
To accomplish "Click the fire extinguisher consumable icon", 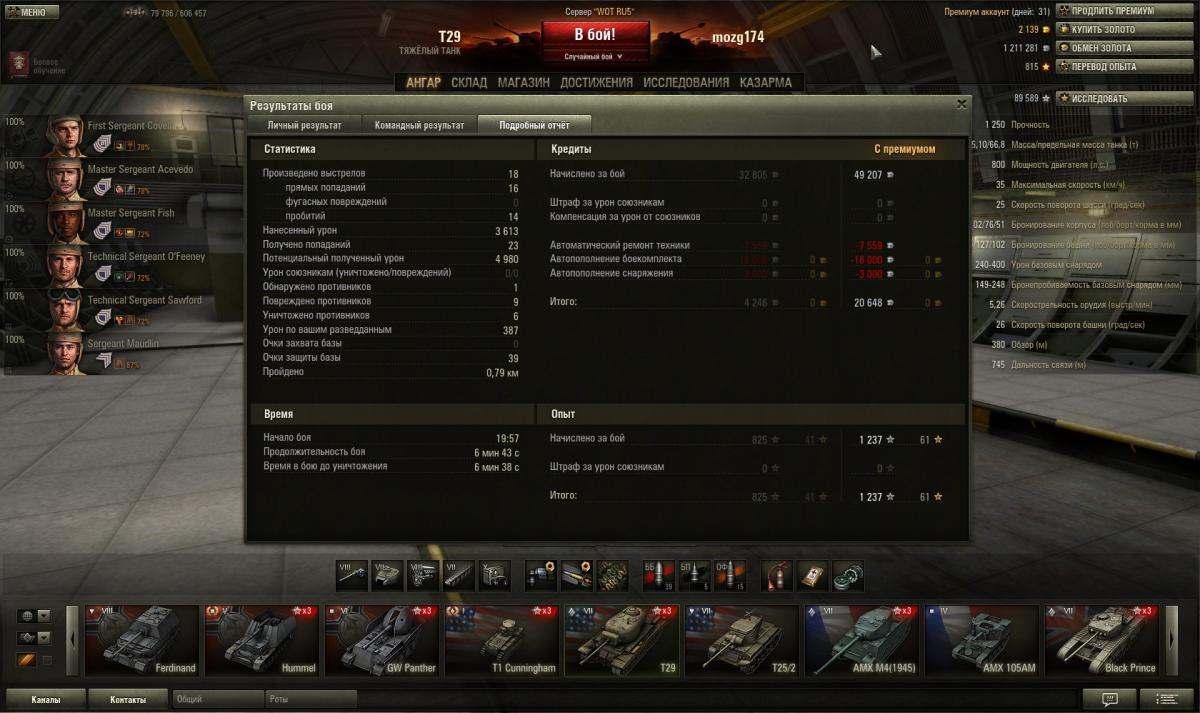I will 777,575.
